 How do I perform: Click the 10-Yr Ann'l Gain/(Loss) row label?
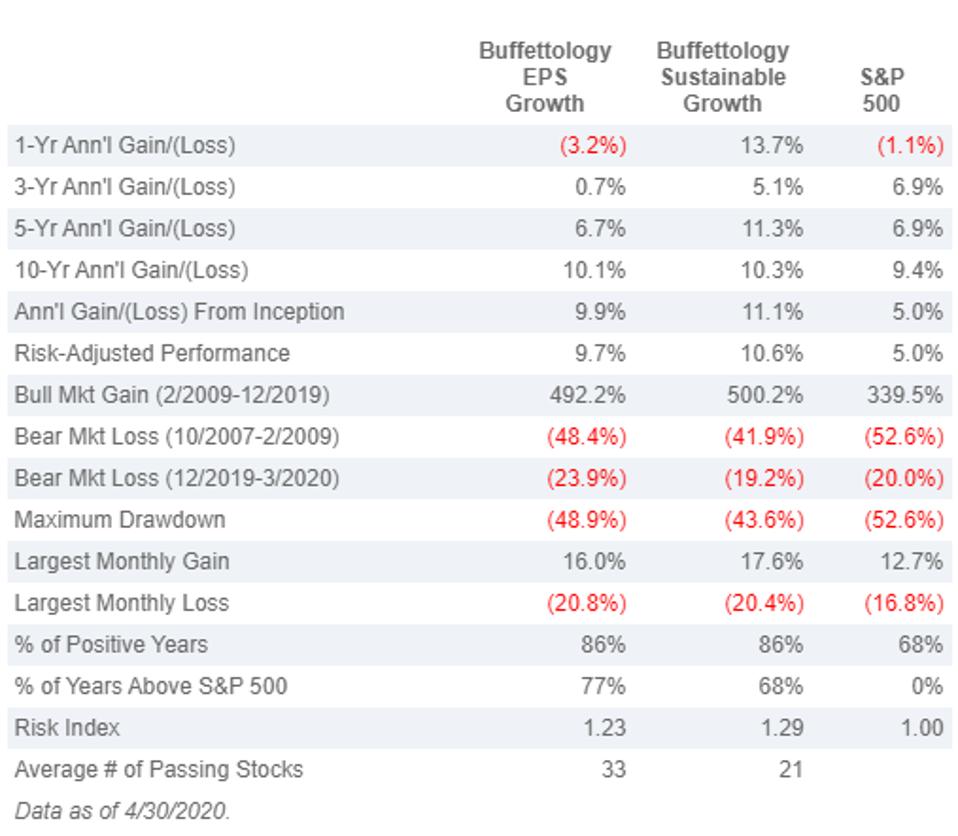click(131, 270)
